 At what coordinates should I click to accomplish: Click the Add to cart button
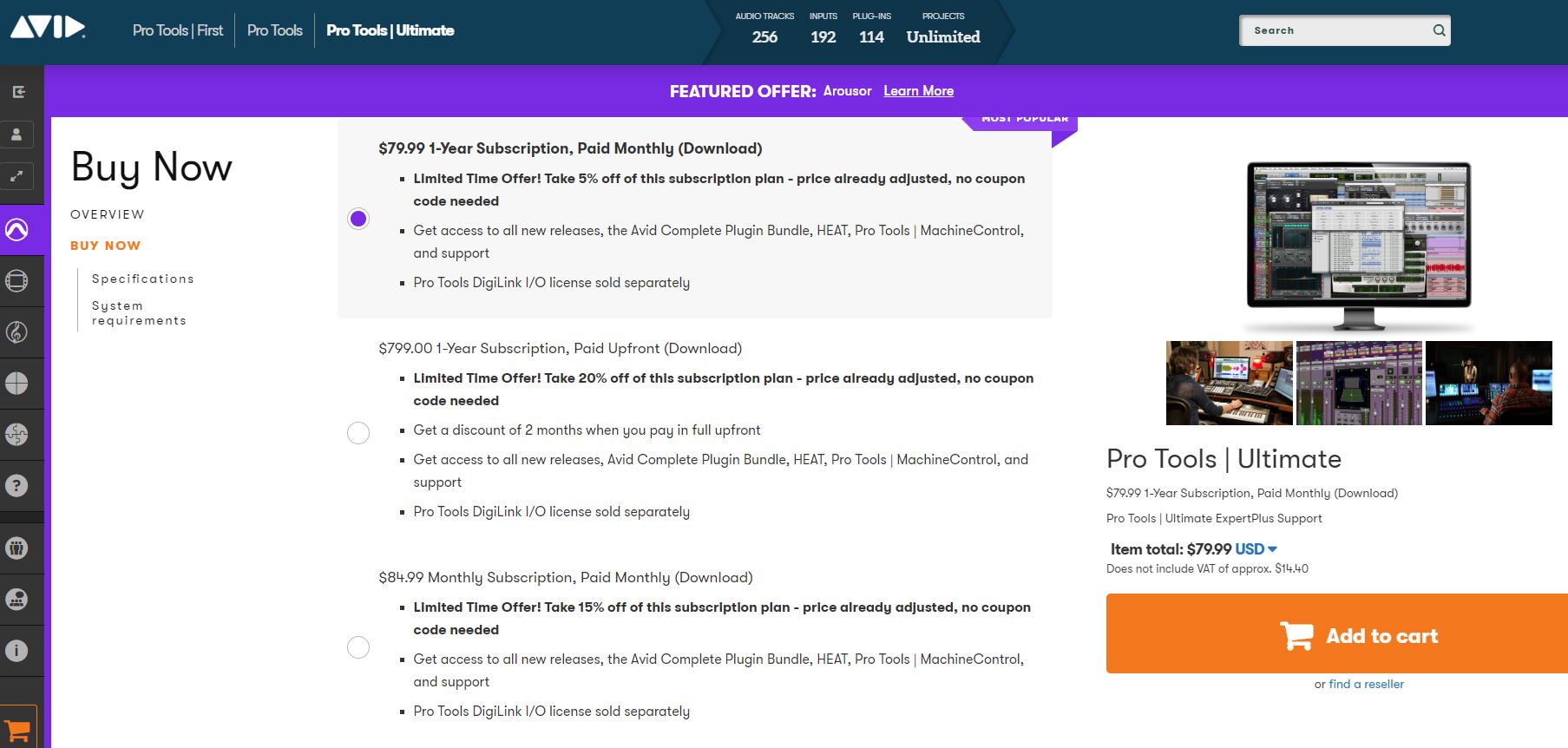(1336, 634)
